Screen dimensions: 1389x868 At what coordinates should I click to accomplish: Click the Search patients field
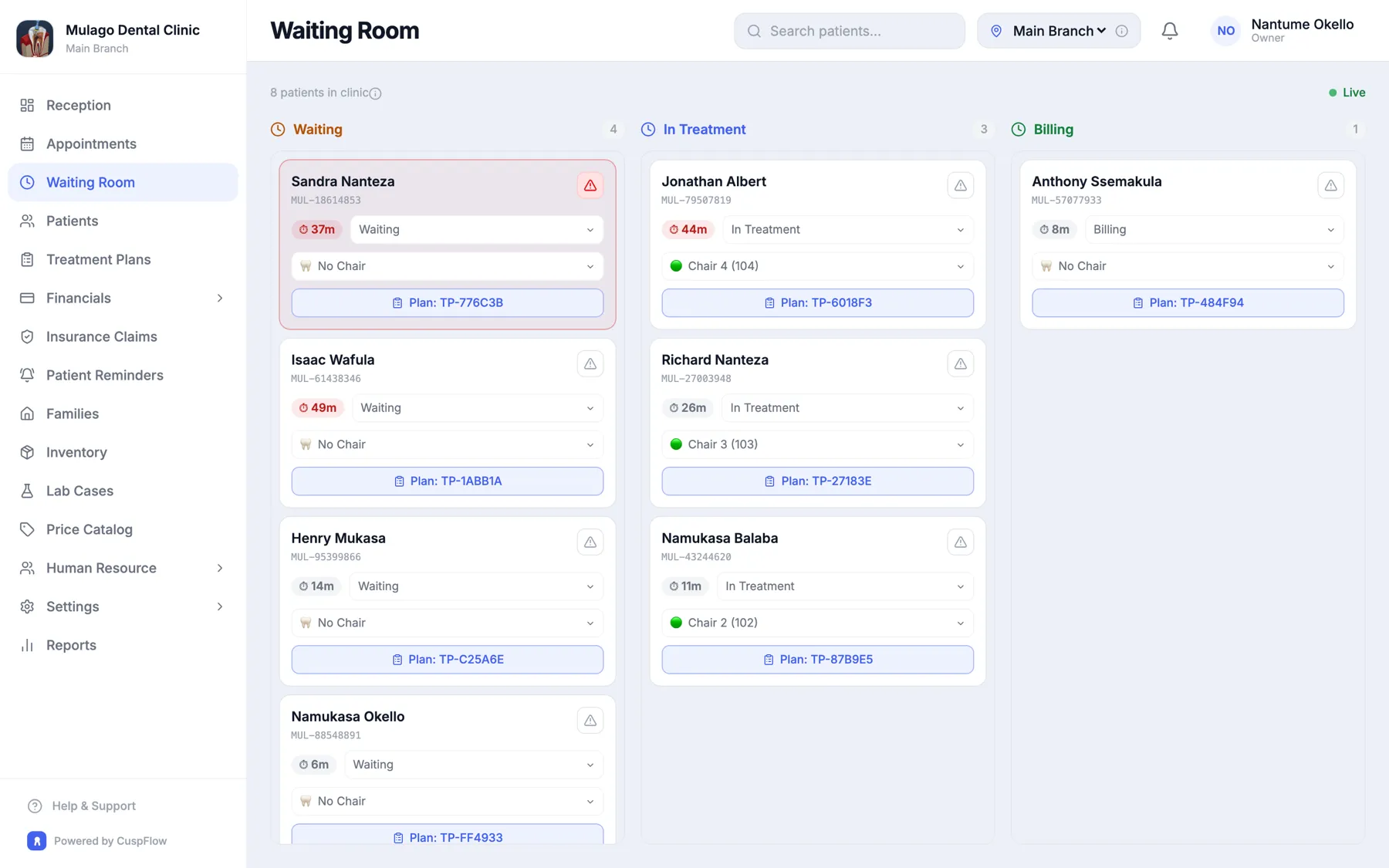849,31
